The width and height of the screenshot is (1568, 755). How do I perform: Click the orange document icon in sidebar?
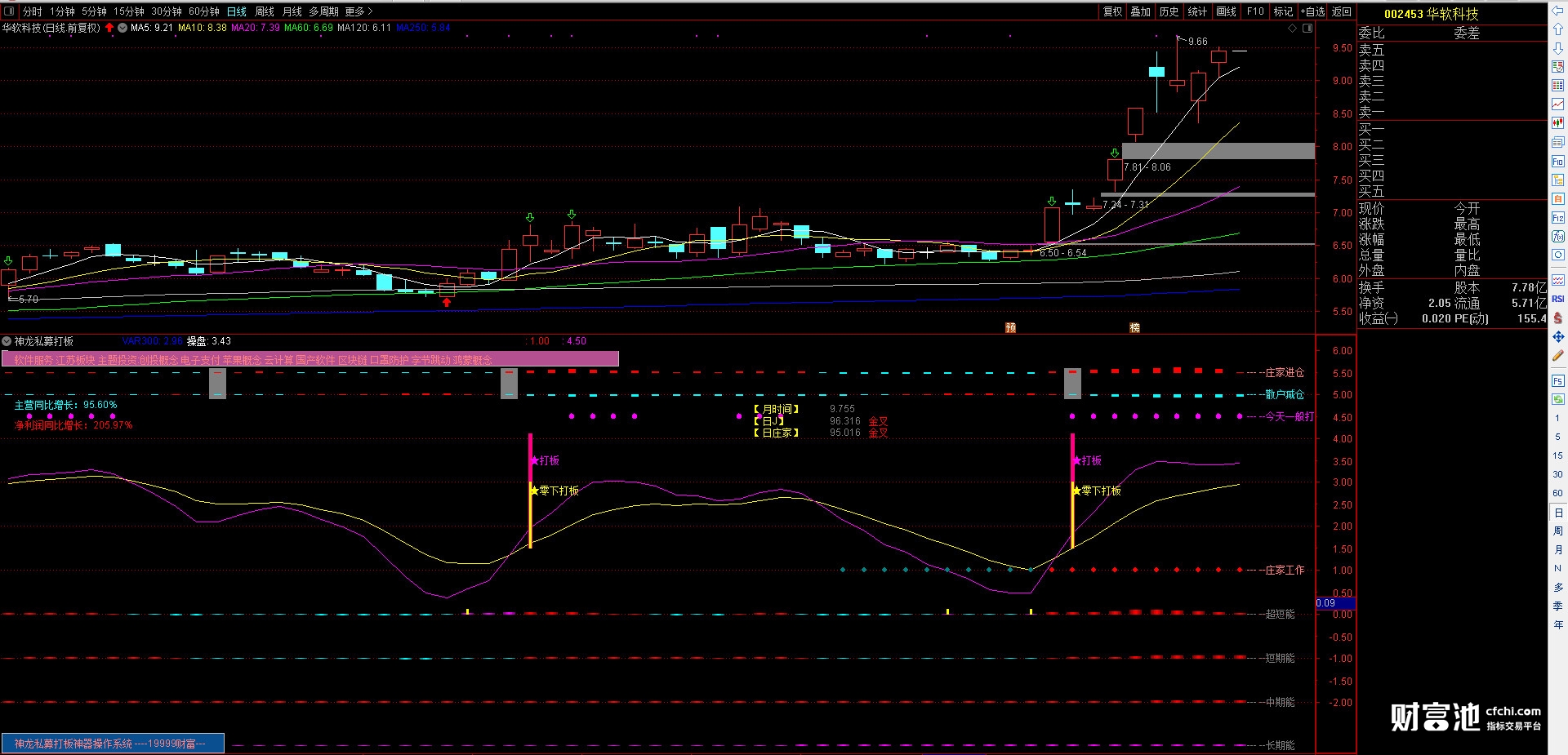click(x=1557, y=199)
